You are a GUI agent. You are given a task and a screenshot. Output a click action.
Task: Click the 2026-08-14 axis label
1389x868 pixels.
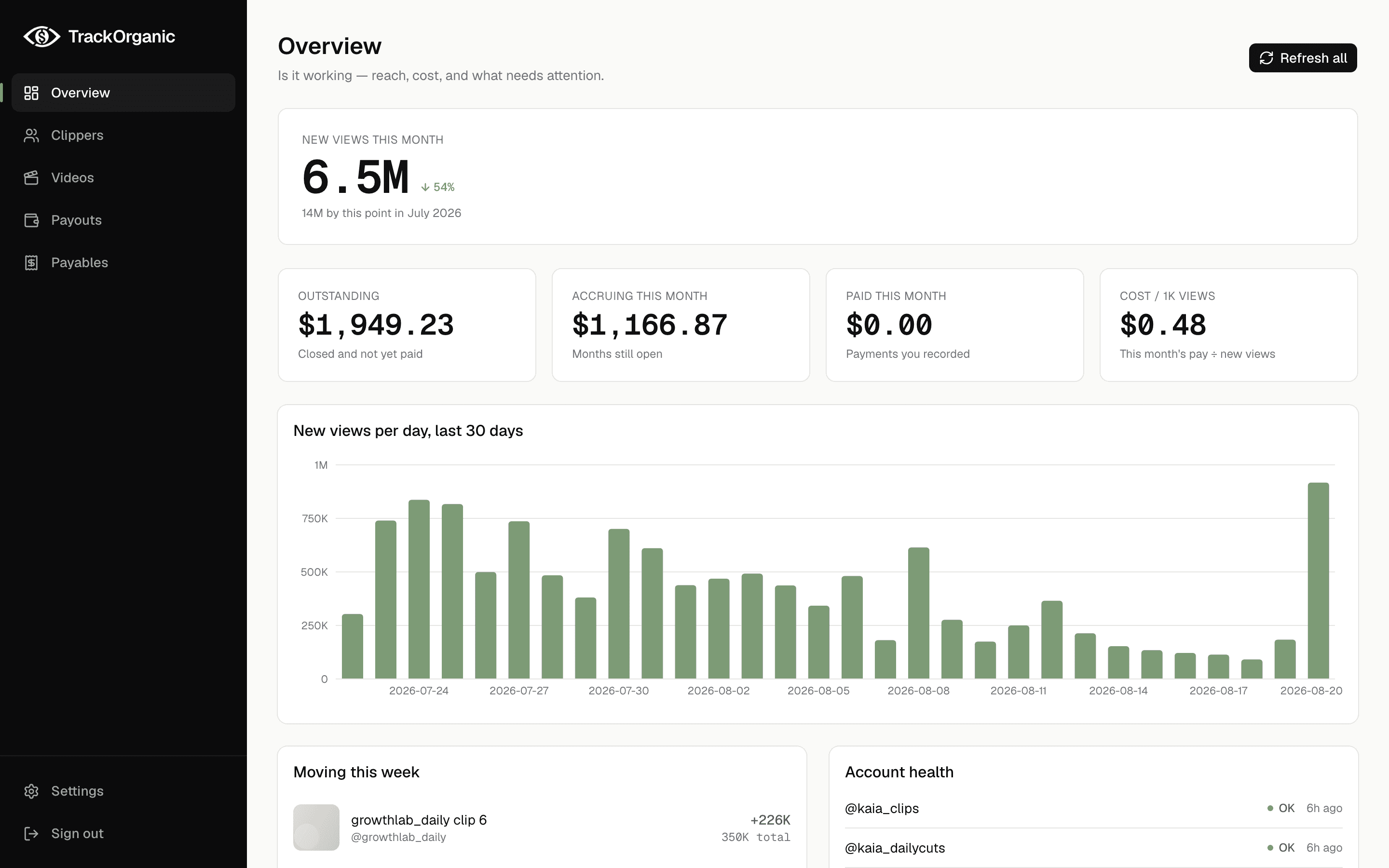pyautogui.click(x=1118, y=691)
